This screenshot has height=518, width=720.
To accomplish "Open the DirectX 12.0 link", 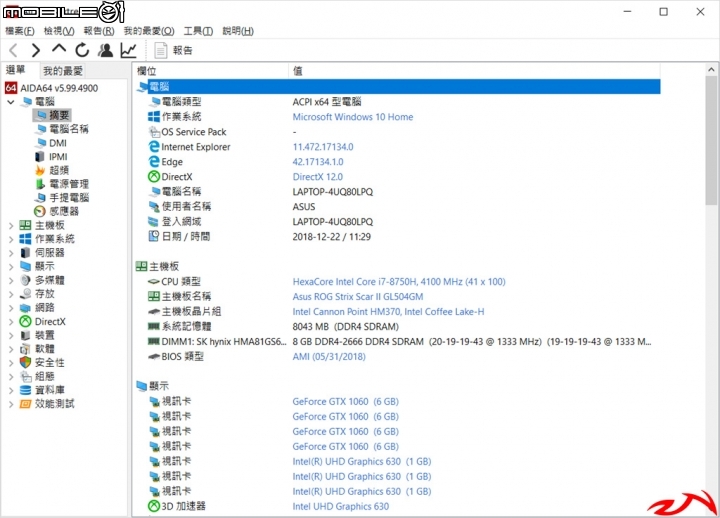I will click(317, 177).
